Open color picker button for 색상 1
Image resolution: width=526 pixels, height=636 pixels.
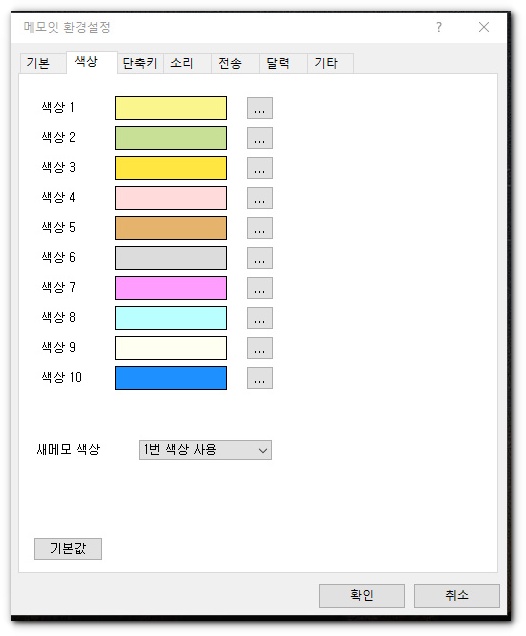260,108
